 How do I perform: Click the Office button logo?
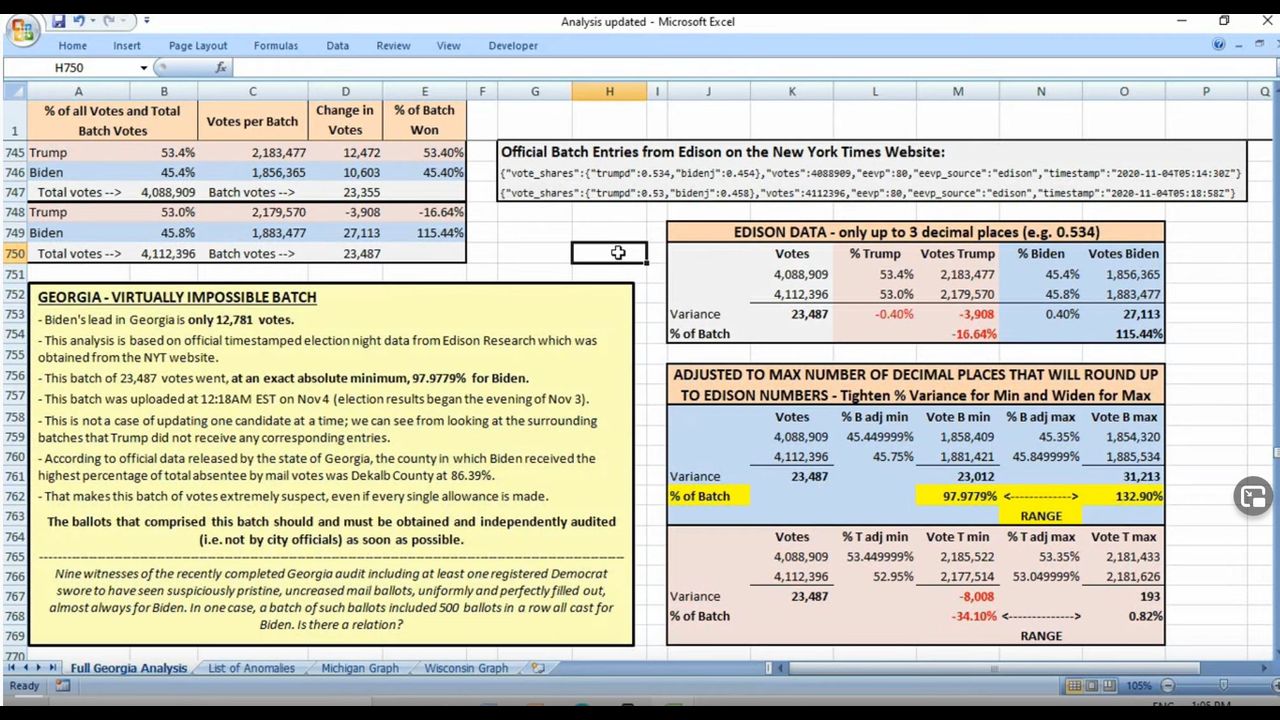(22, 28)
